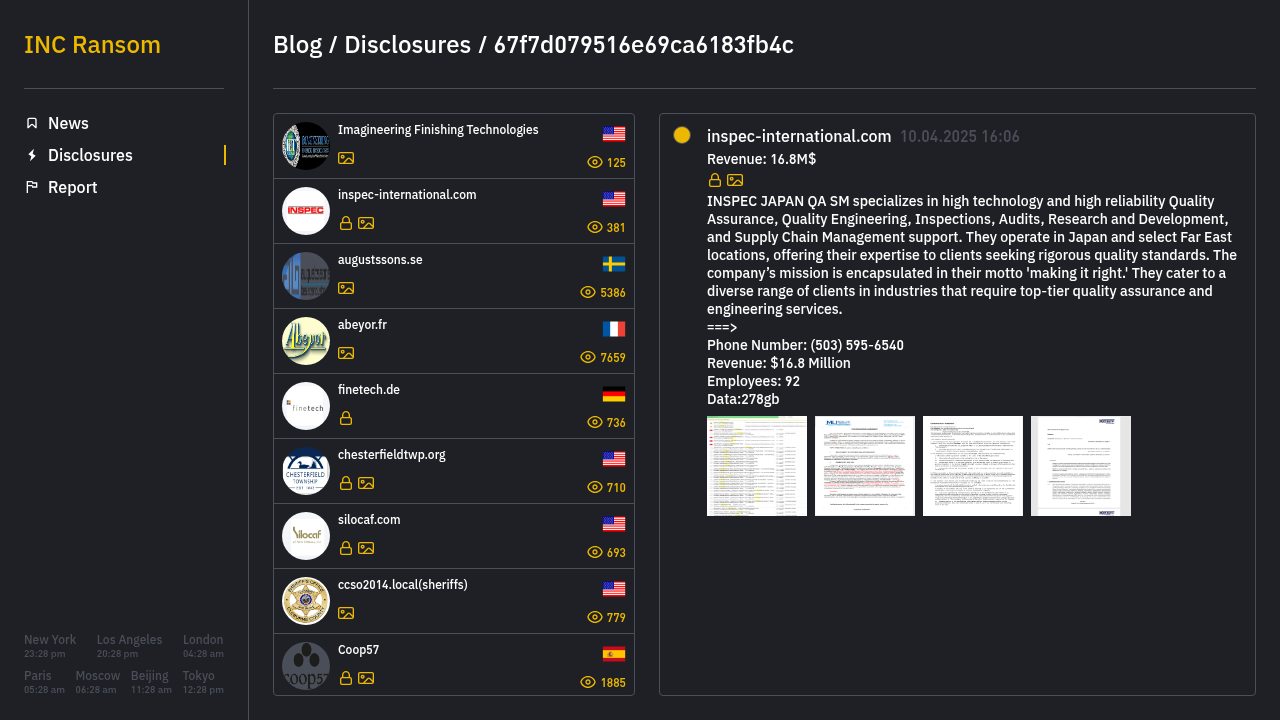Click the eye icon next to 1885 views

click(588, 682)
